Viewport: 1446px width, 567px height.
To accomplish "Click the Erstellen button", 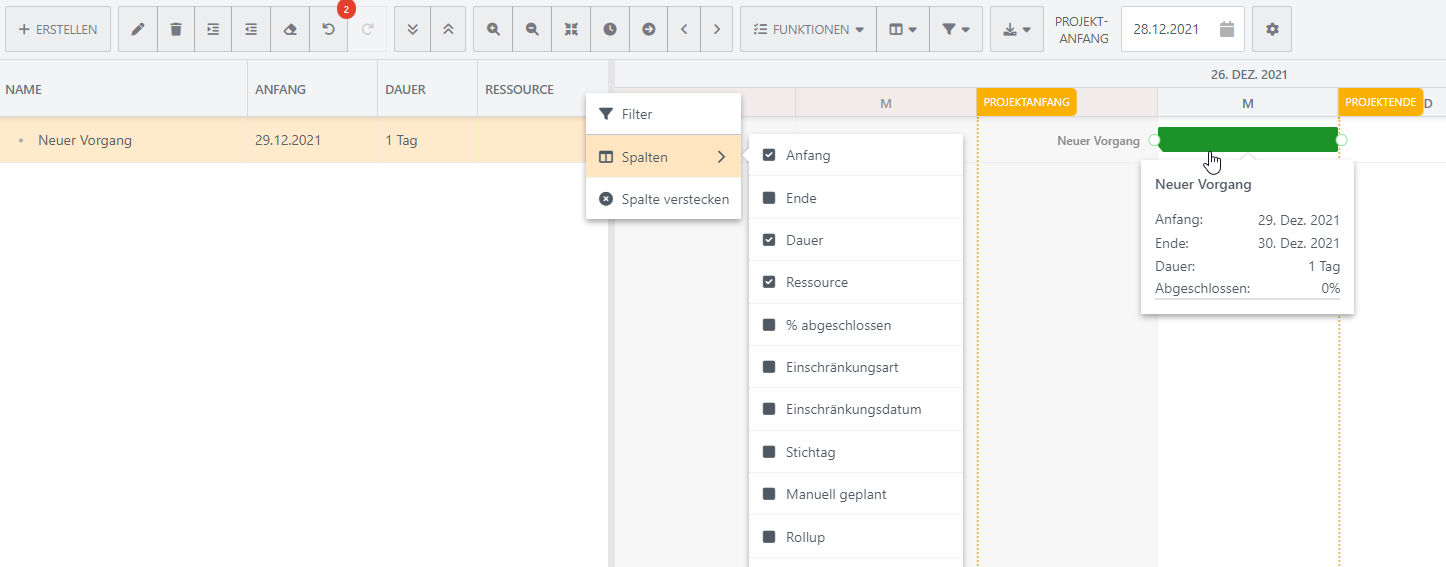I will (58, 29).
